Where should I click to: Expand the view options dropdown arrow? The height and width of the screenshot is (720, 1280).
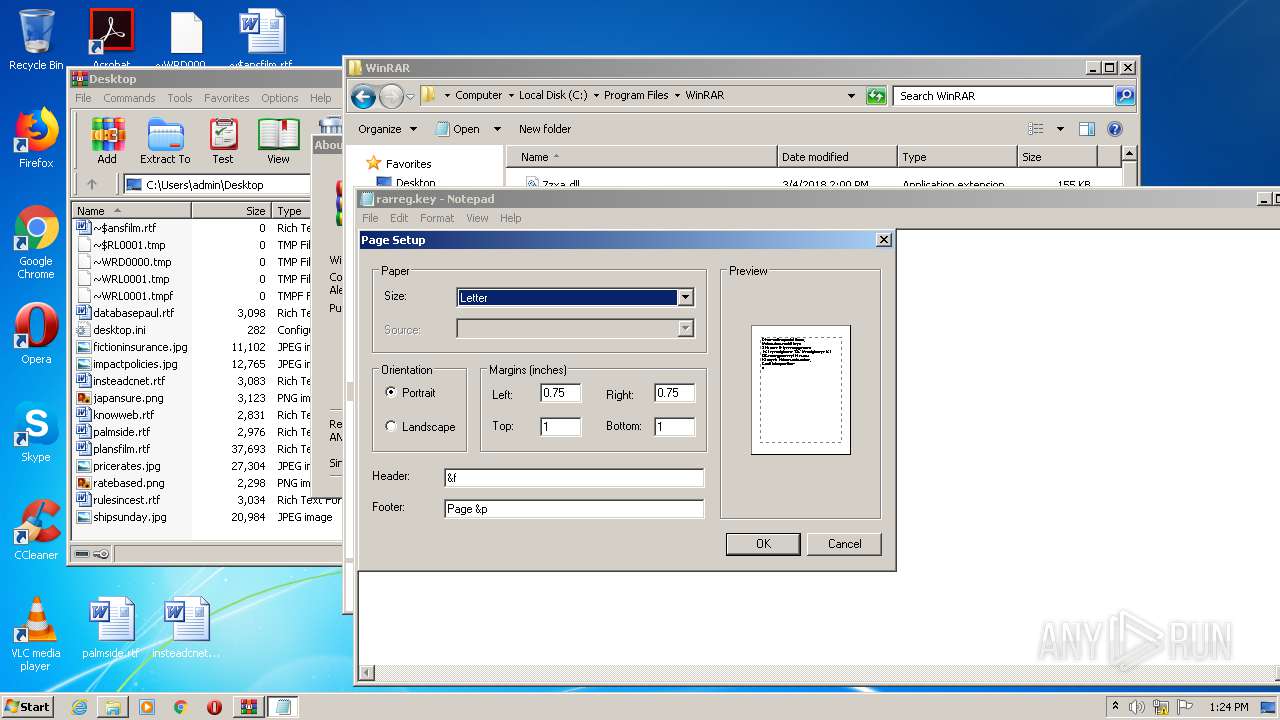click(1060, 129)
